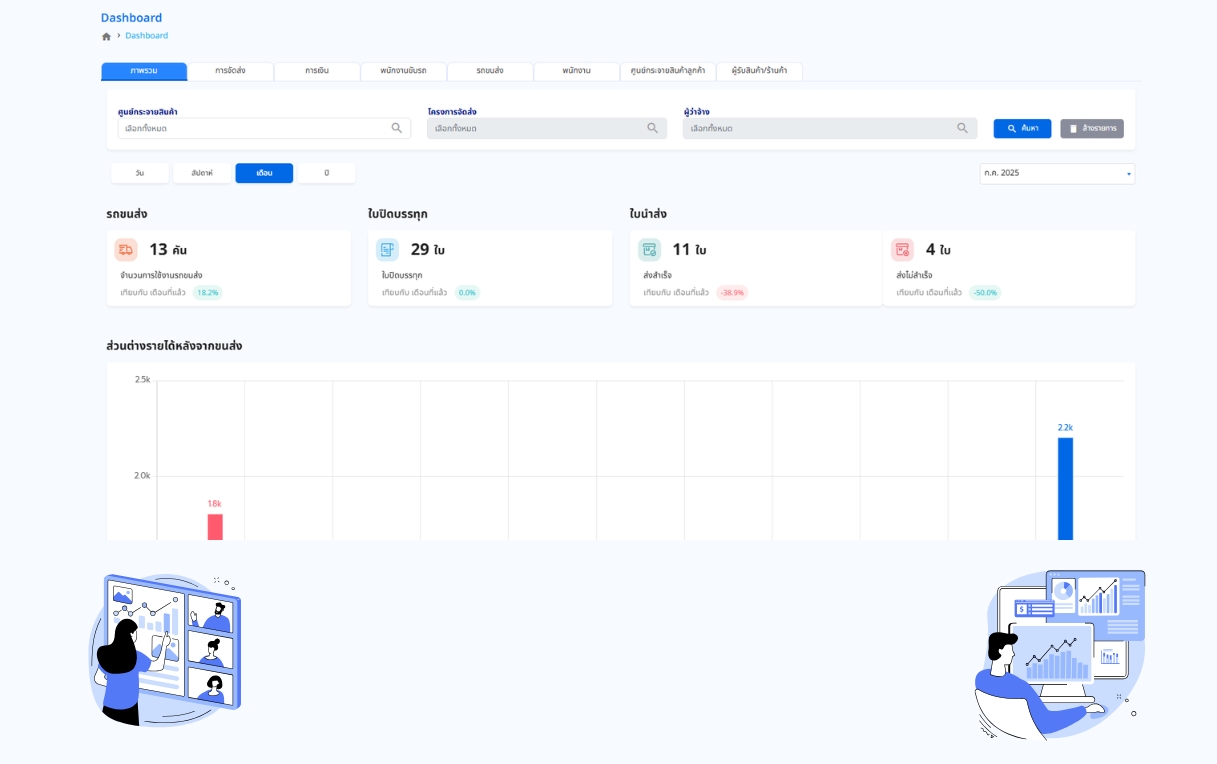Click the orange truck icon beside 13 คัน
1217x764 pixels.
click(126, 250)
